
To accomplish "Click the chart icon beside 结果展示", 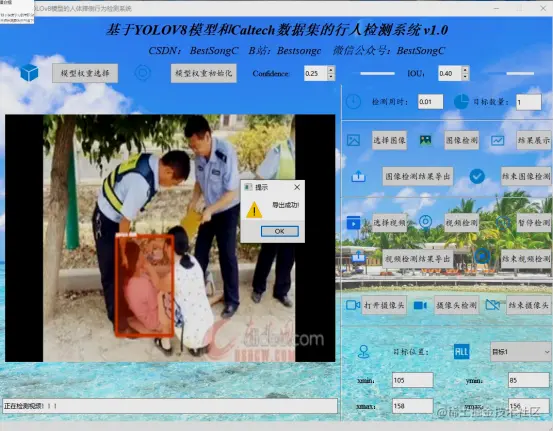I will (497, 141).
